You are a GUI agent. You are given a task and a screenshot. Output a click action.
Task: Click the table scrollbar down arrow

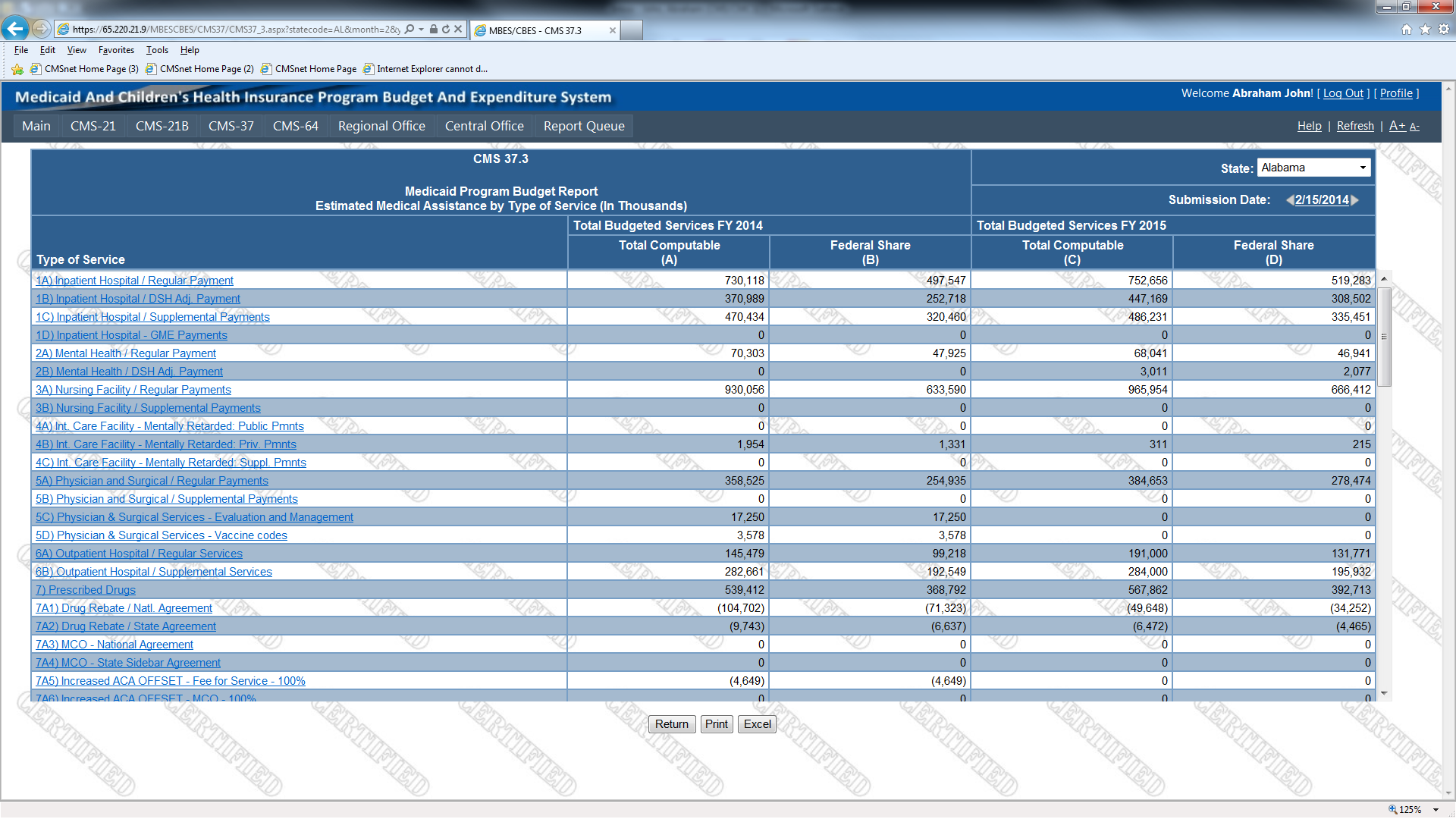pos(1384,693)
